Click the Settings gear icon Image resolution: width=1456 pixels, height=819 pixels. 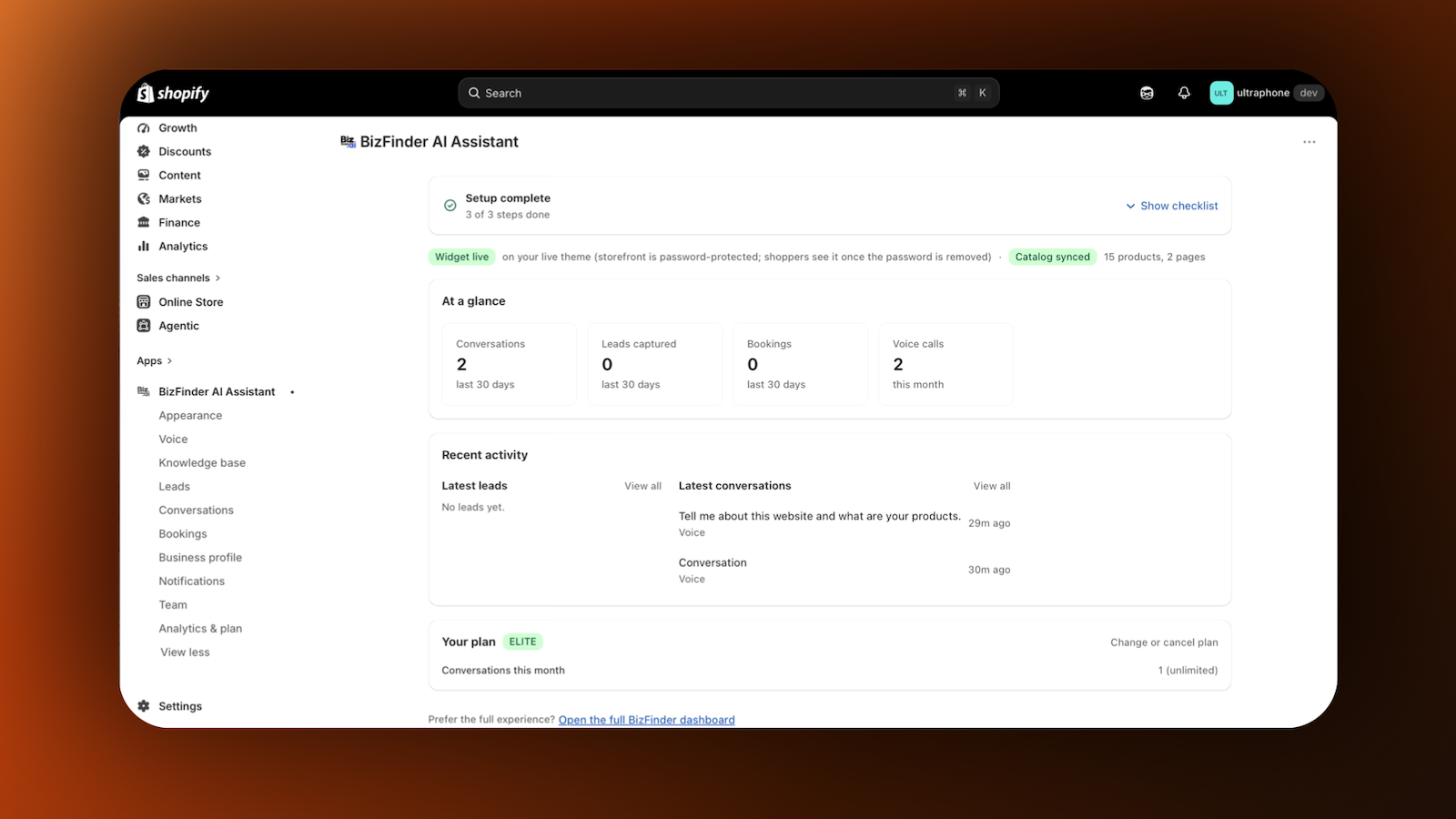[144, 706]
